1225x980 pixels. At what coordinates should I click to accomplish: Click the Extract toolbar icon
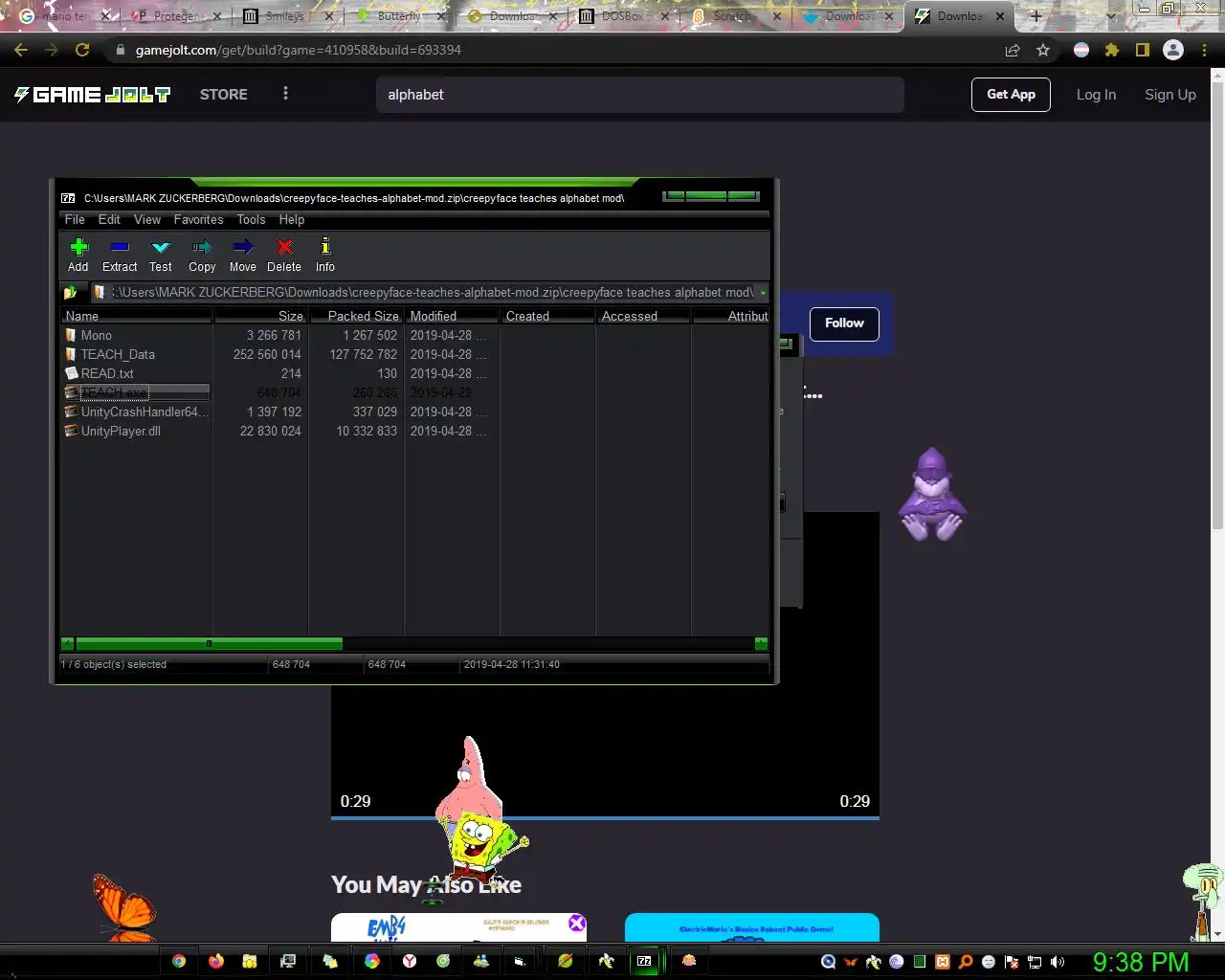120,255
